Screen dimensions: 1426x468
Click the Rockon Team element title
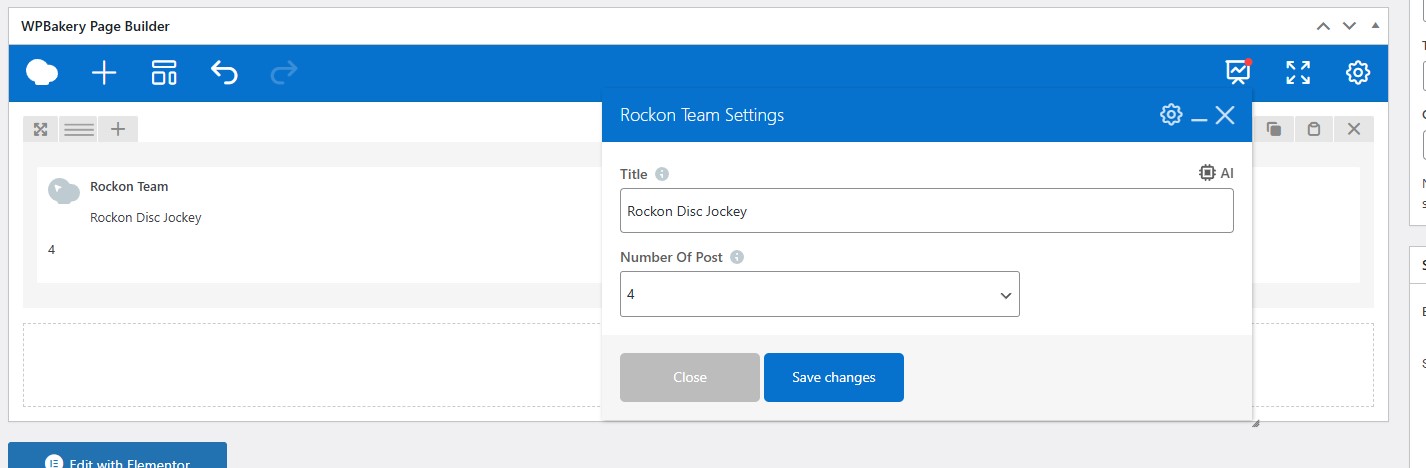pos(129,186)
